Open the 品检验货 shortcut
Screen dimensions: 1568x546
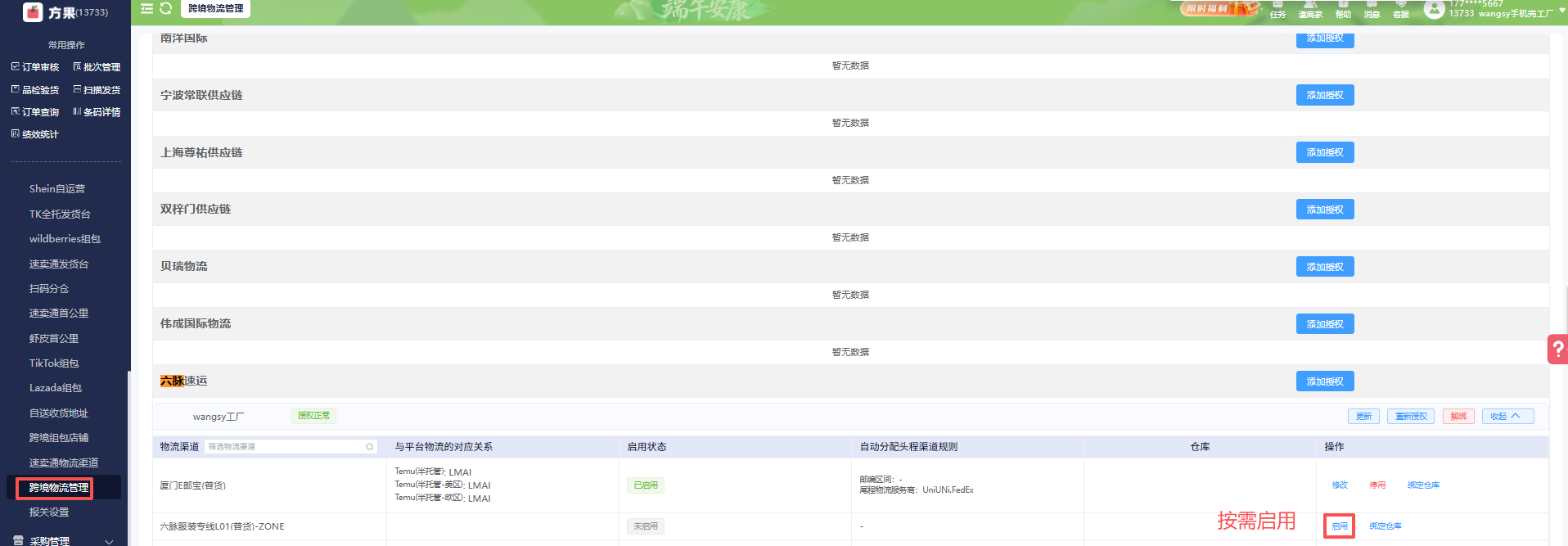[x=34, y=90]
